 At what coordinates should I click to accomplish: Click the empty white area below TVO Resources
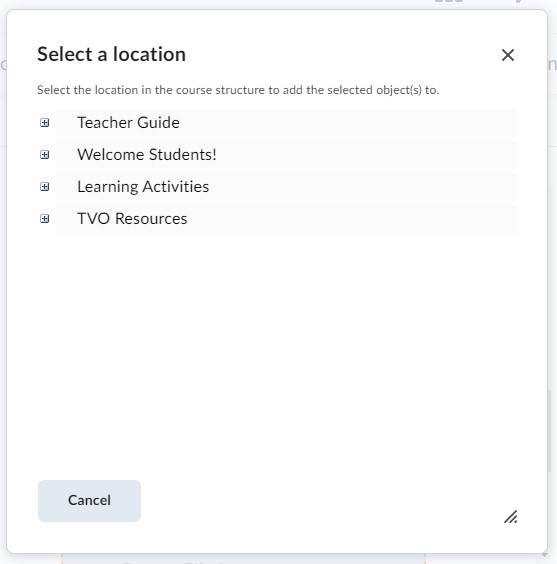(277, 345)
